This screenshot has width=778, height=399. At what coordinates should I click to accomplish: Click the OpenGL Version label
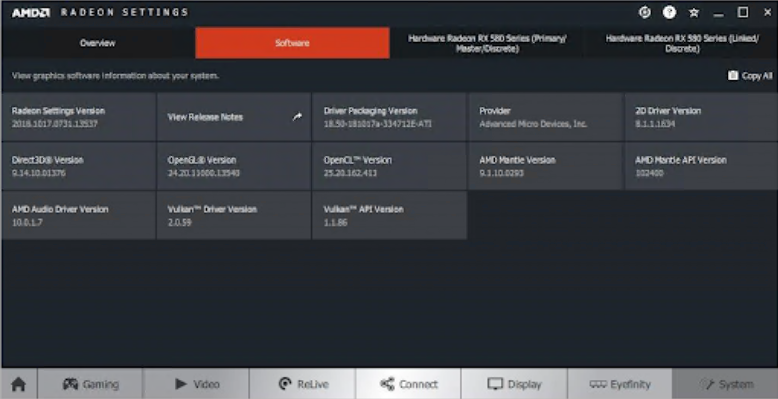click(202, 160)
